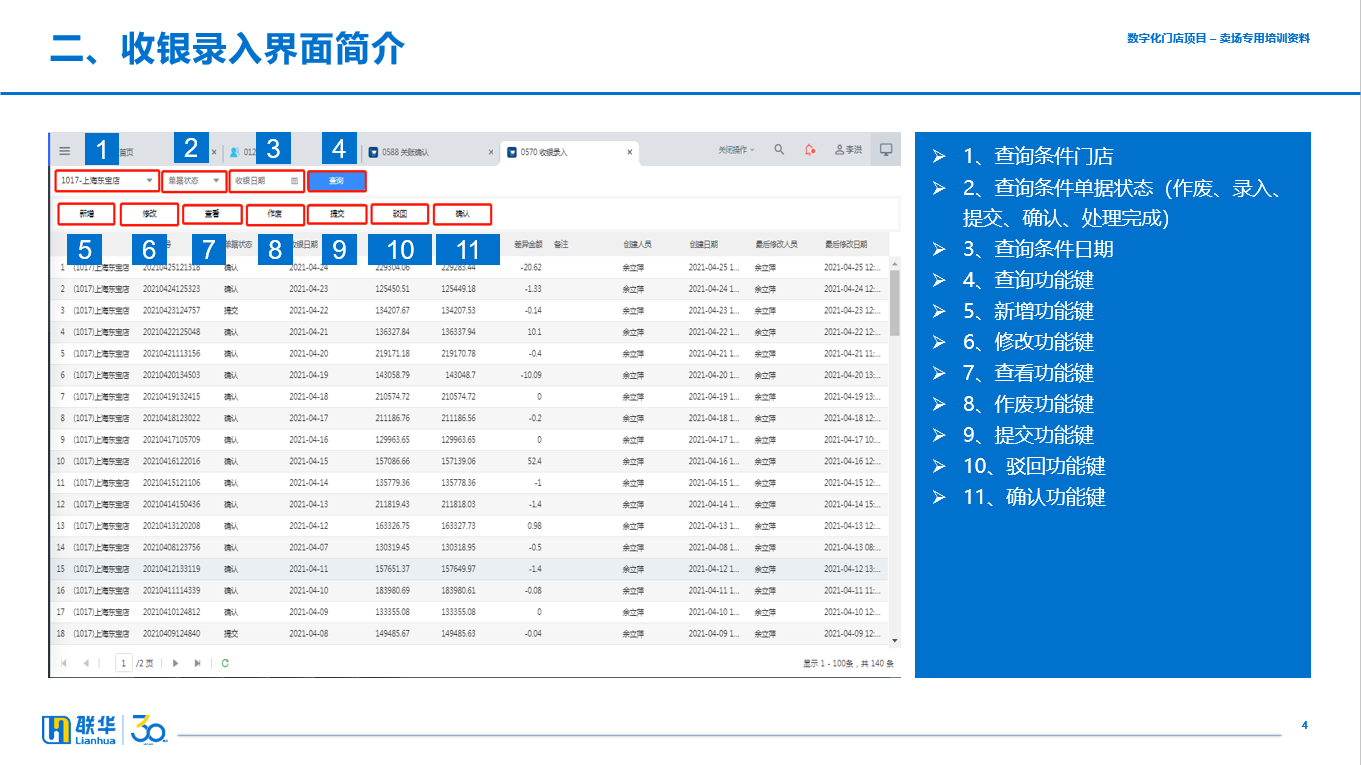Close the 0570 收银录入 tab
The image size is (1361, 765).
coord(629,152)
